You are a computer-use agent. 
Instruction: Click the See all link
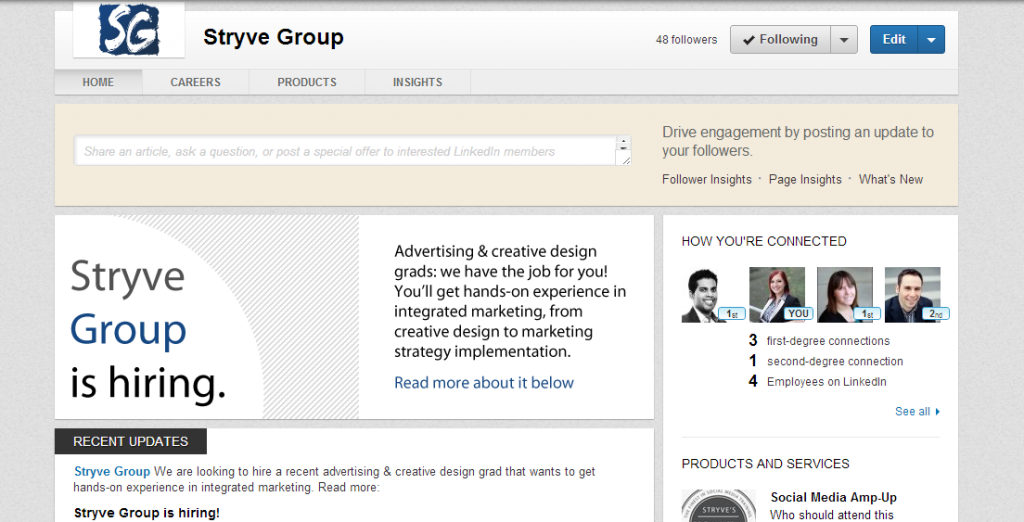click(x=912, y=412)
